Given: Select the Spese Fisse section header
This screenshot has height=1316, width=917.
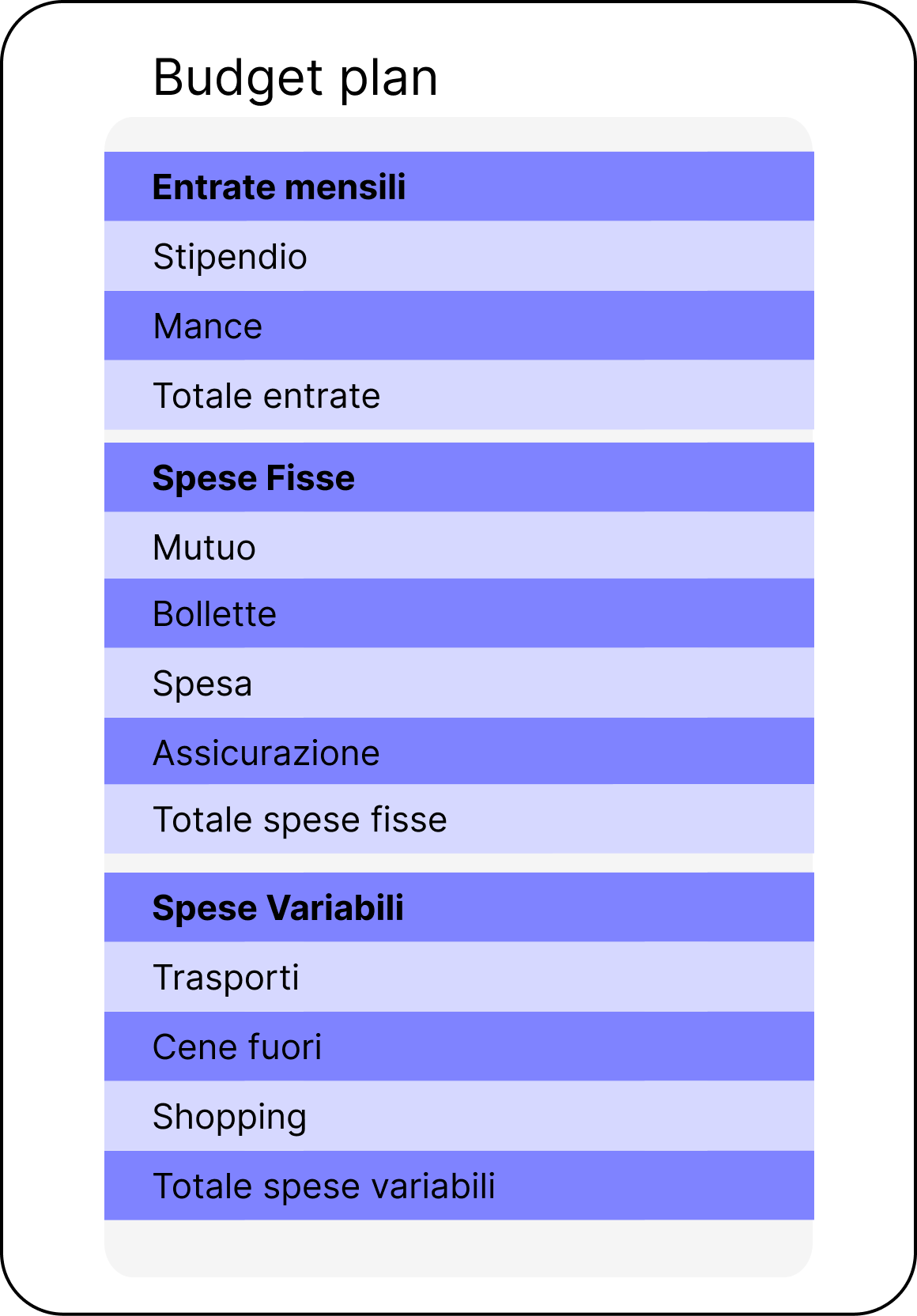Looking at the screenshot, I should coord(458,477).
